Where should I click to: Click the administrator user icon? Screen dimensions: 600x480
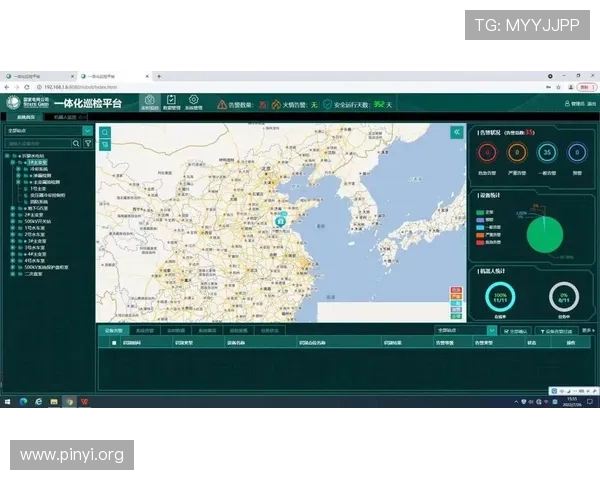[567, 104]
